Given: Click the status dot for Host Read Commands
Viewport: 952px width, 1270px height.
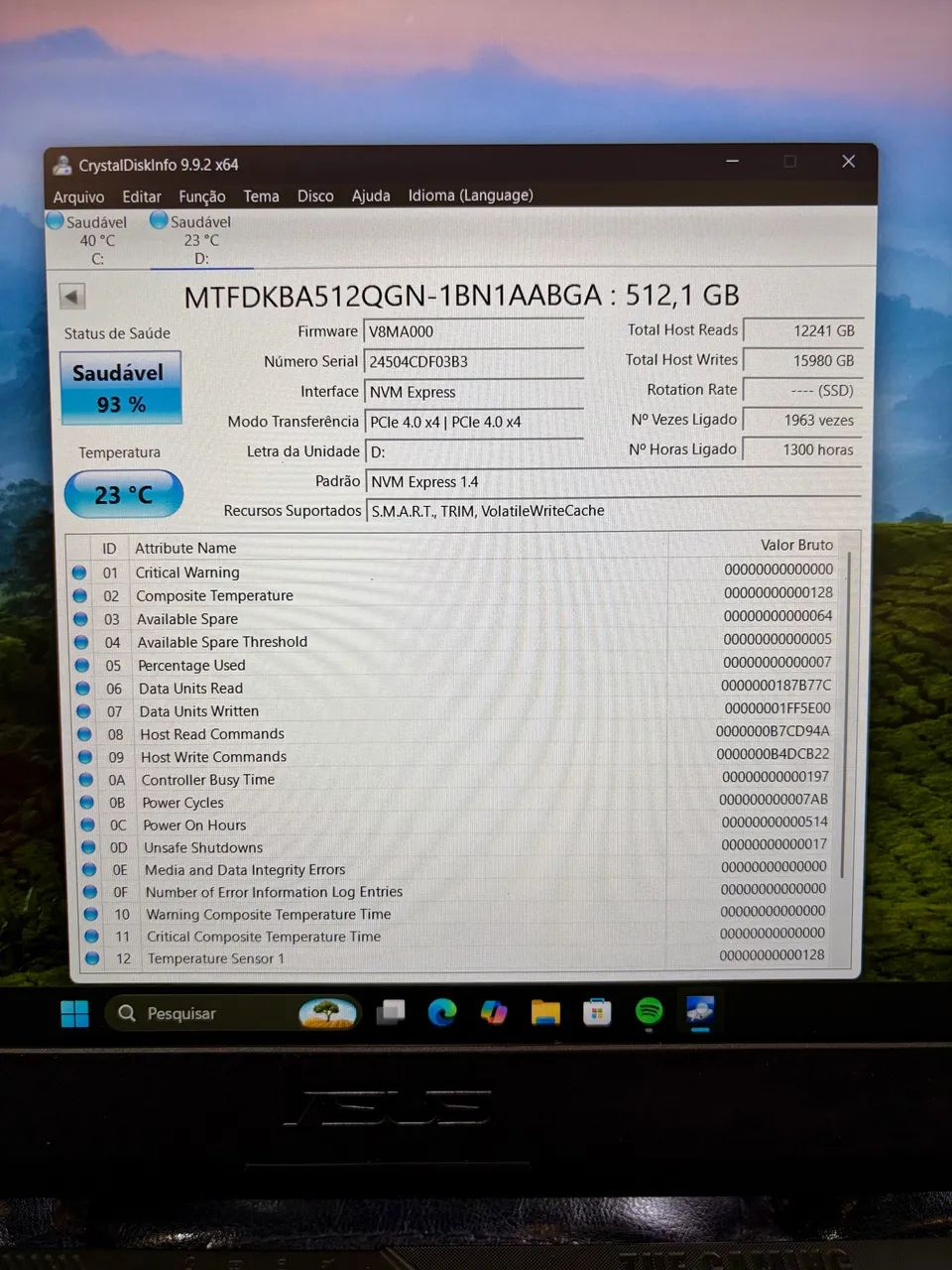Looking at the screenshot, I should point(85,734).
